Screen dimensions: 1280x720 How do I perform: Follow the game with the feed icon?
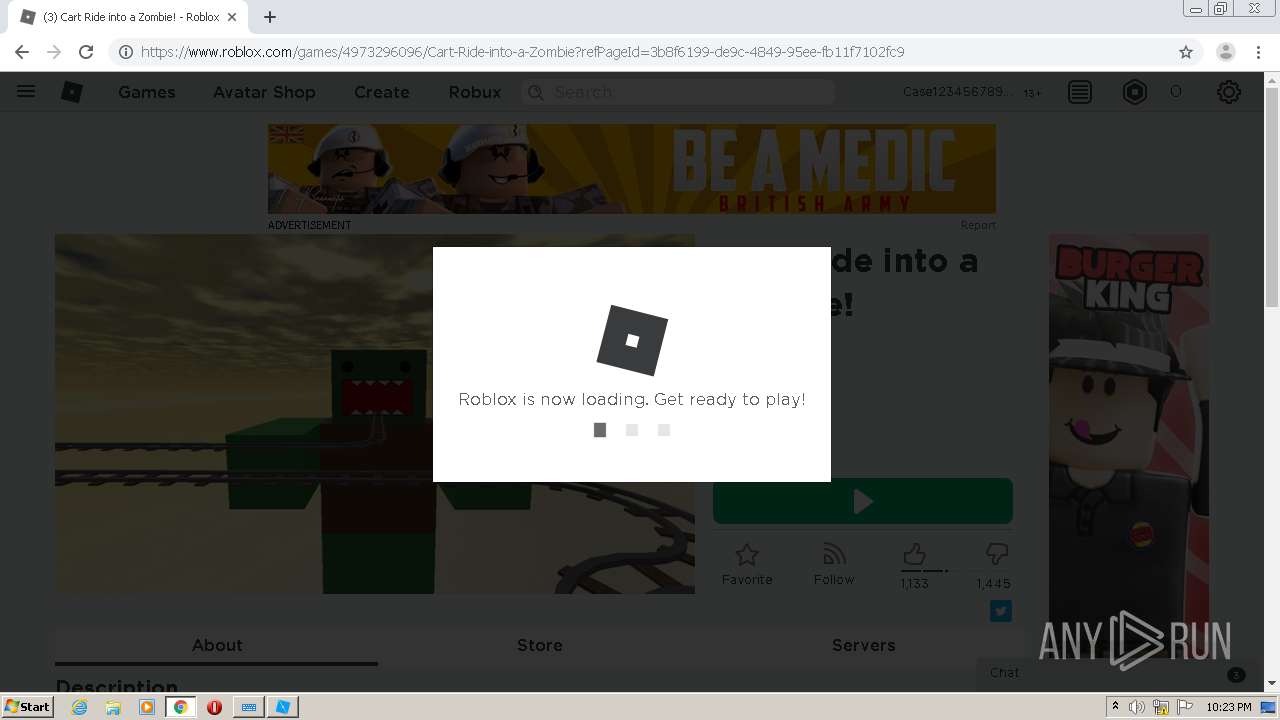coord(834,555)
